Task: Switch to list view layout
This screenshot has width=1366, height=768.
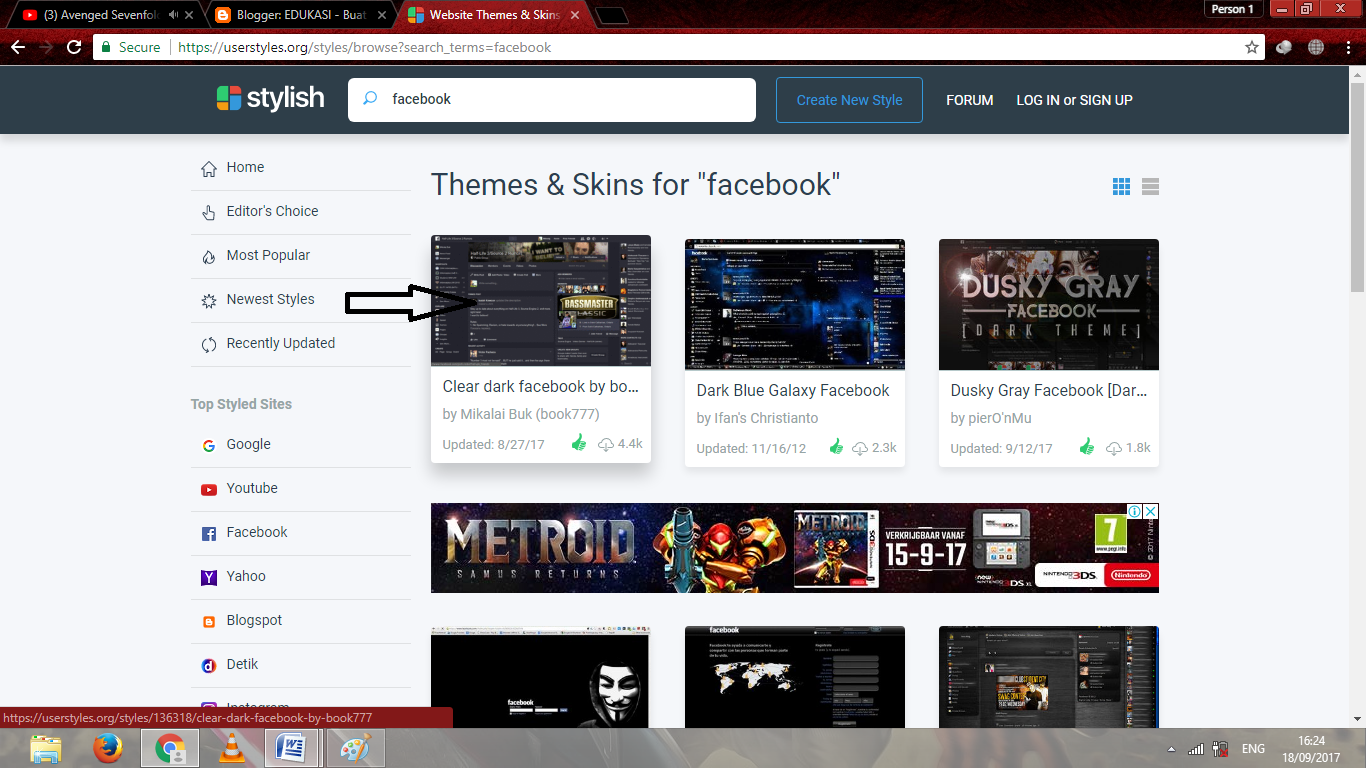Action: click(1150, 186)
